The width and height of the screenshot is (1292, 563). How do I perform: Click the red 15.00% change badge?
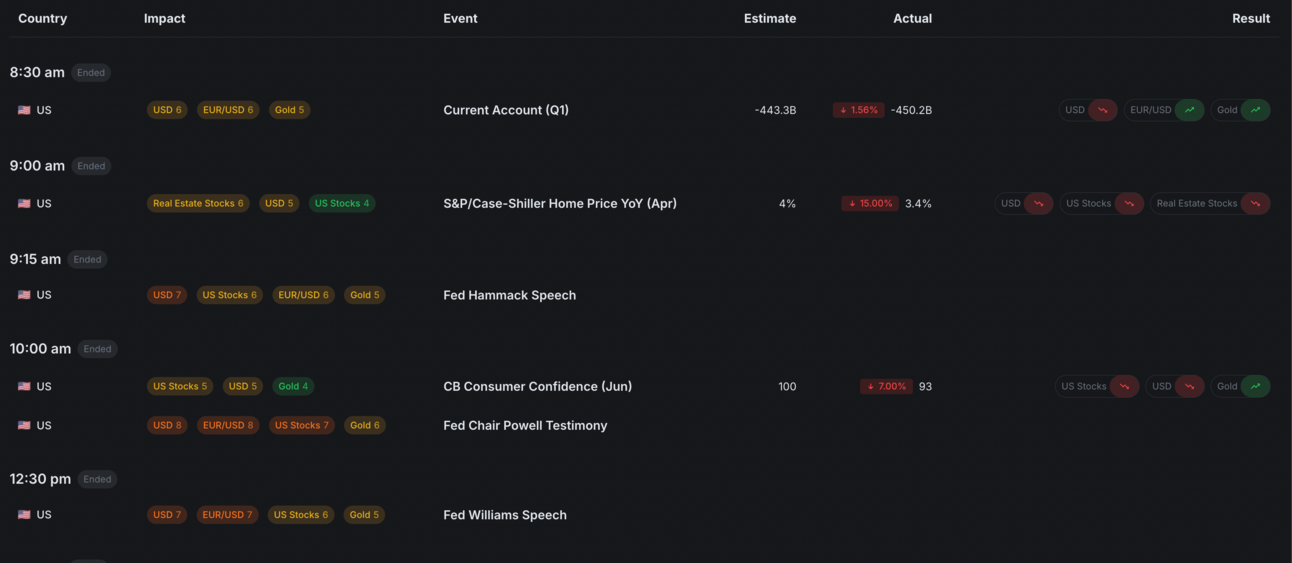tap(870, 203)
